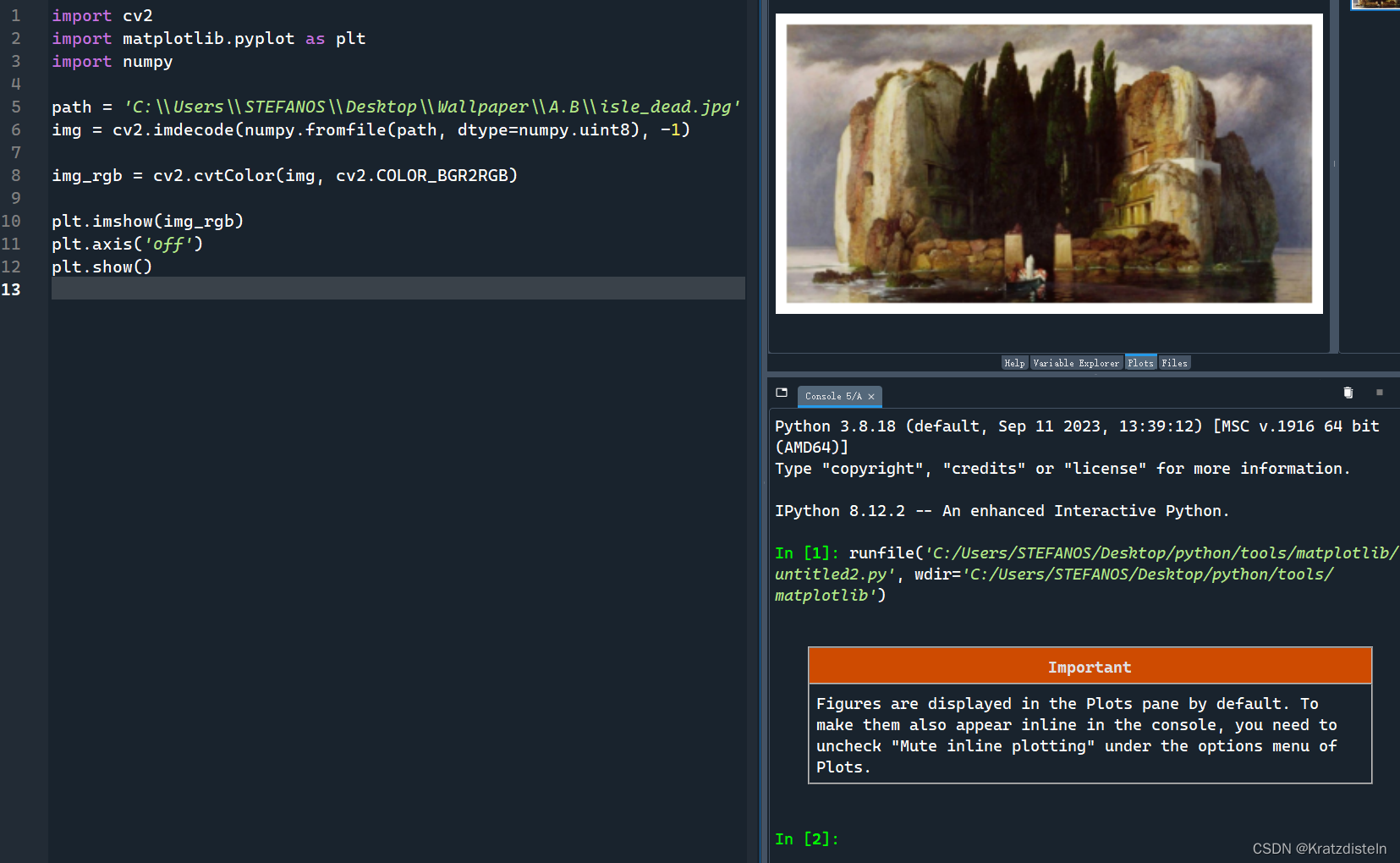This screenshot has width=1400, height=863.
Task: Click the 'import matplotlib.pyplot as plt' line
Action: 209,39
